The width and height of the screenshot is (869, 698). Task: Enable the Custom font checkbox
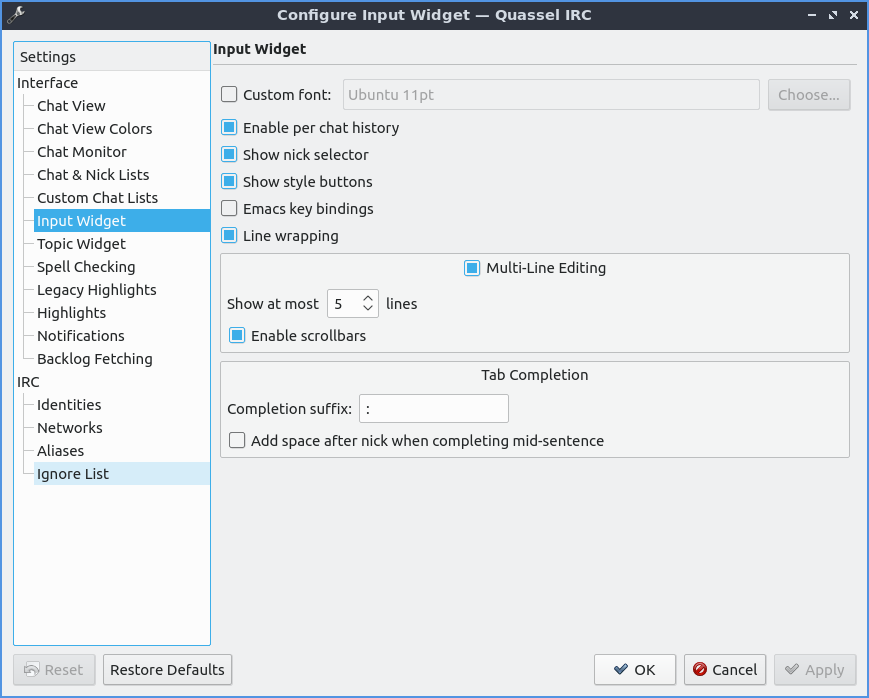click(x=229, y=95)
